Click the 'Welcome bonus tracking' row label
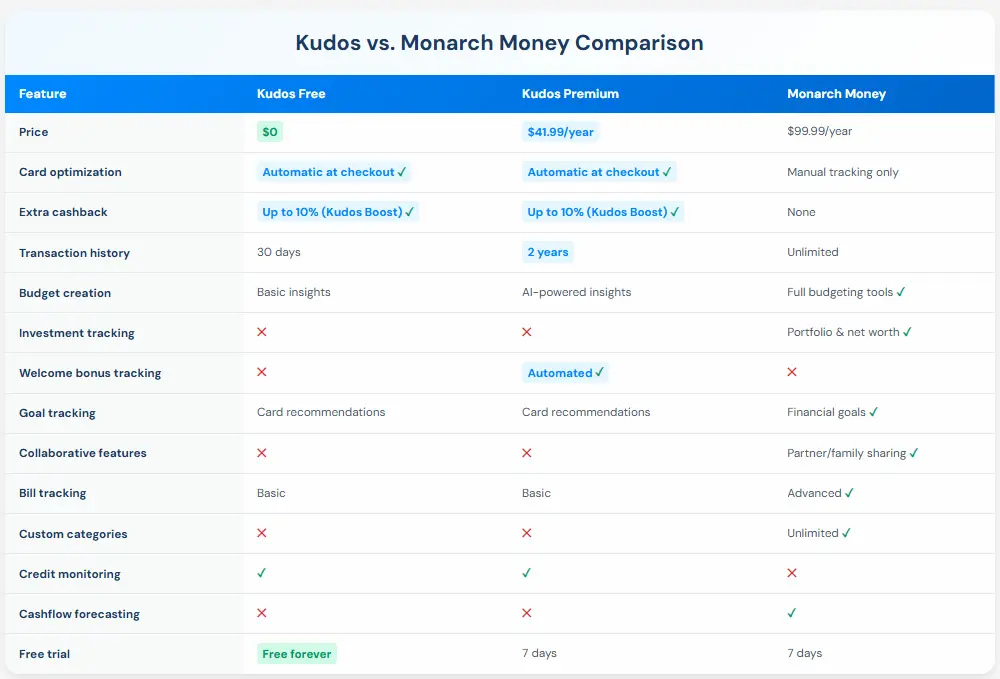Image resolution: width=1000 pixels, height=679 pixels. click(x=90, y=373)
